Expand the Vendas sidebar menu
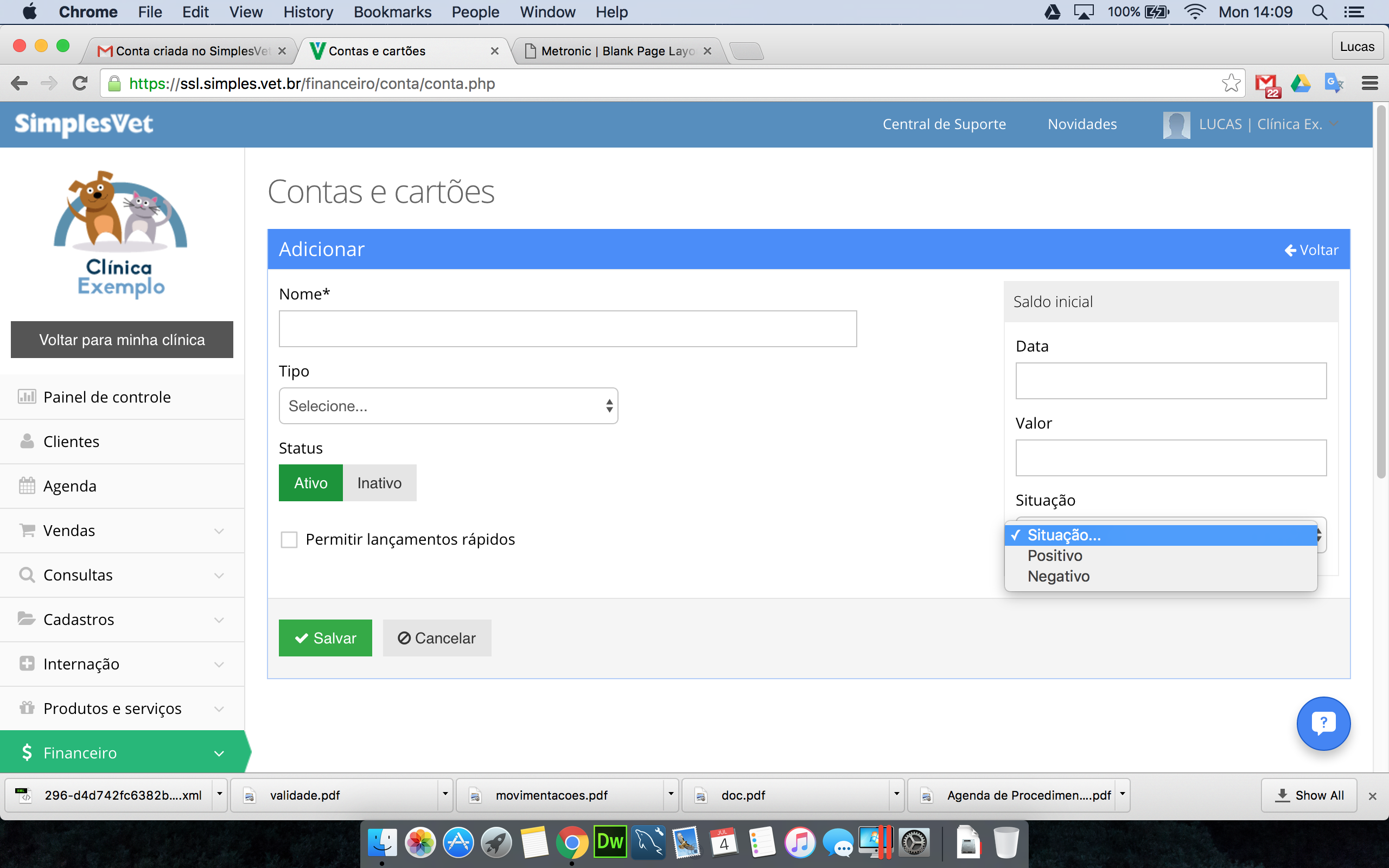1389x868 pixels. click(122, 531)
